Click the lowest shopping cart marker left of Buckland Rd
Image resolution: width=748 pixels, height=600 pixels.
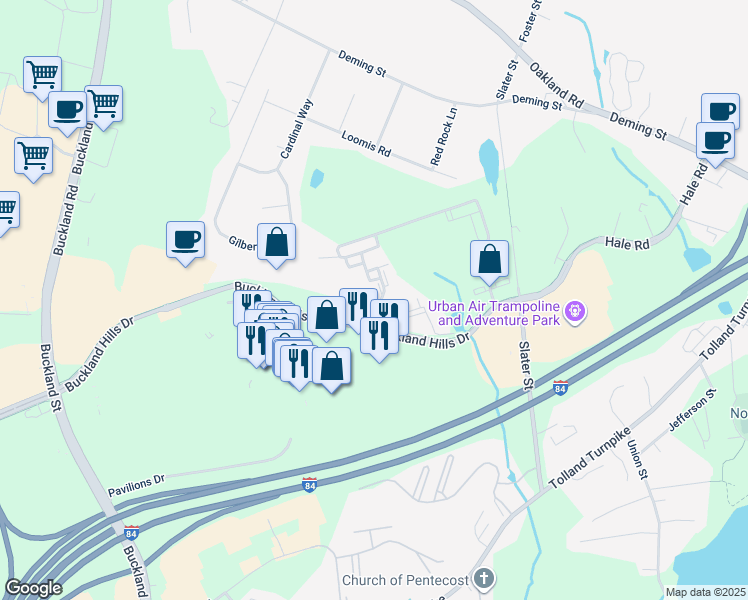point(33,158)
